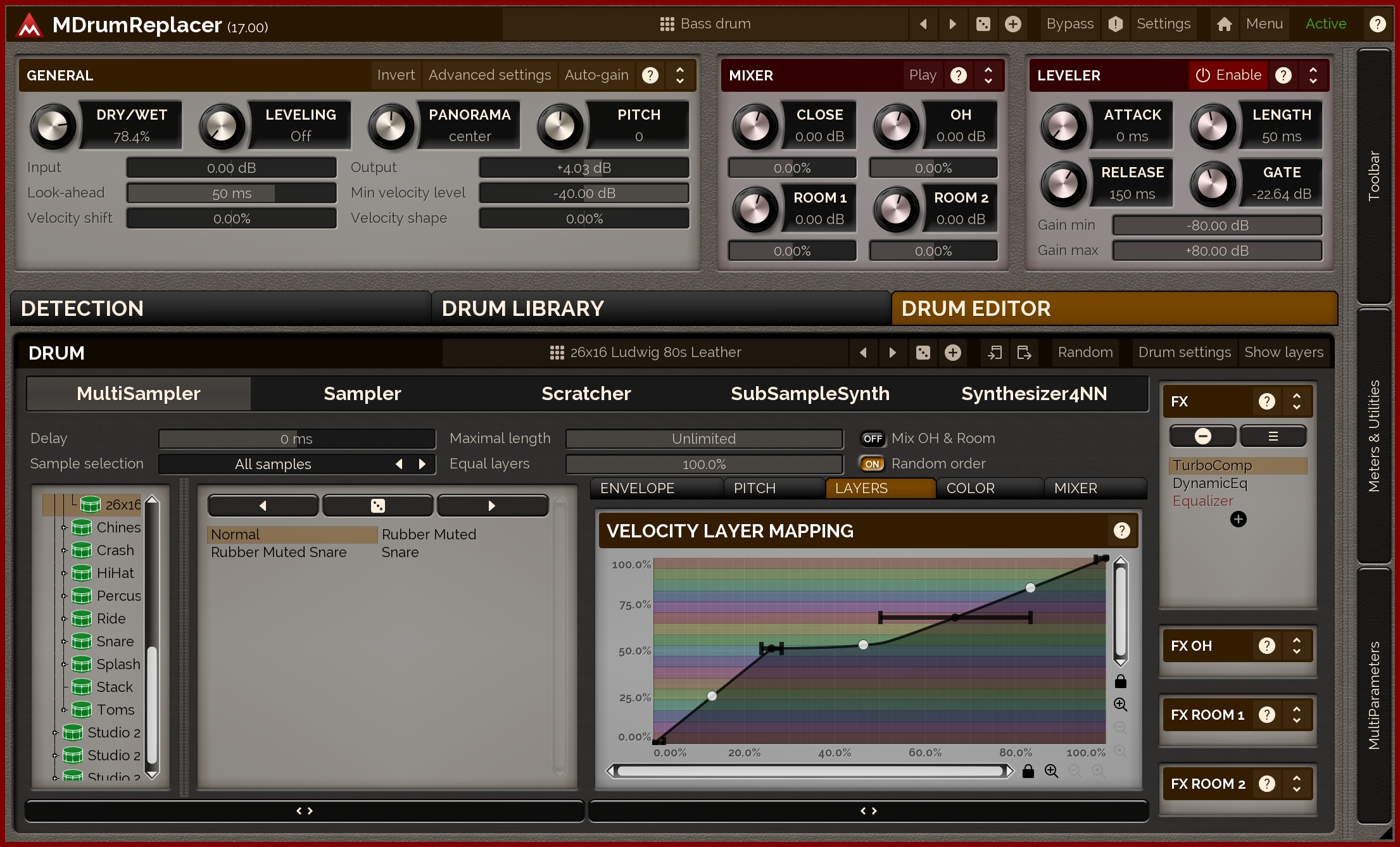Click the Show layers button
Screen dimensions: 1400x847
1283,353
